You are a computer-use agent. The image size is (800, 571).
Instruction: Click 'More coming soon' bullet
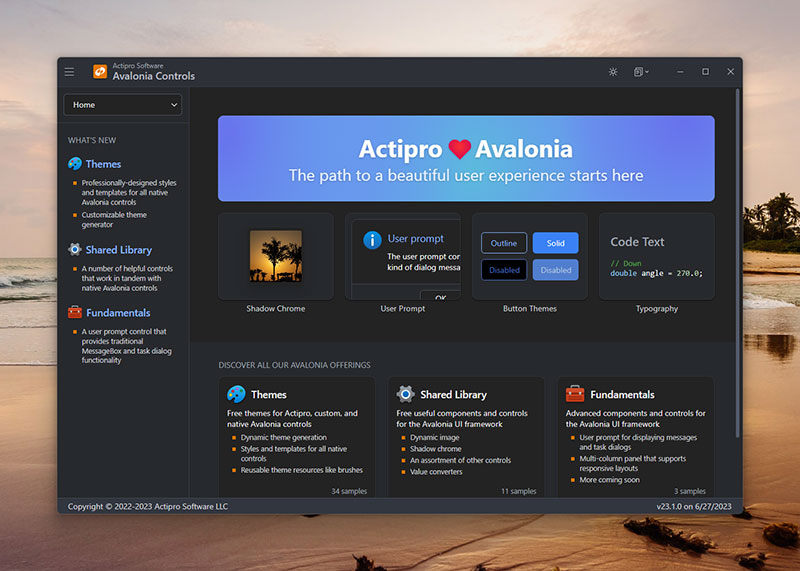coord(609,480)
